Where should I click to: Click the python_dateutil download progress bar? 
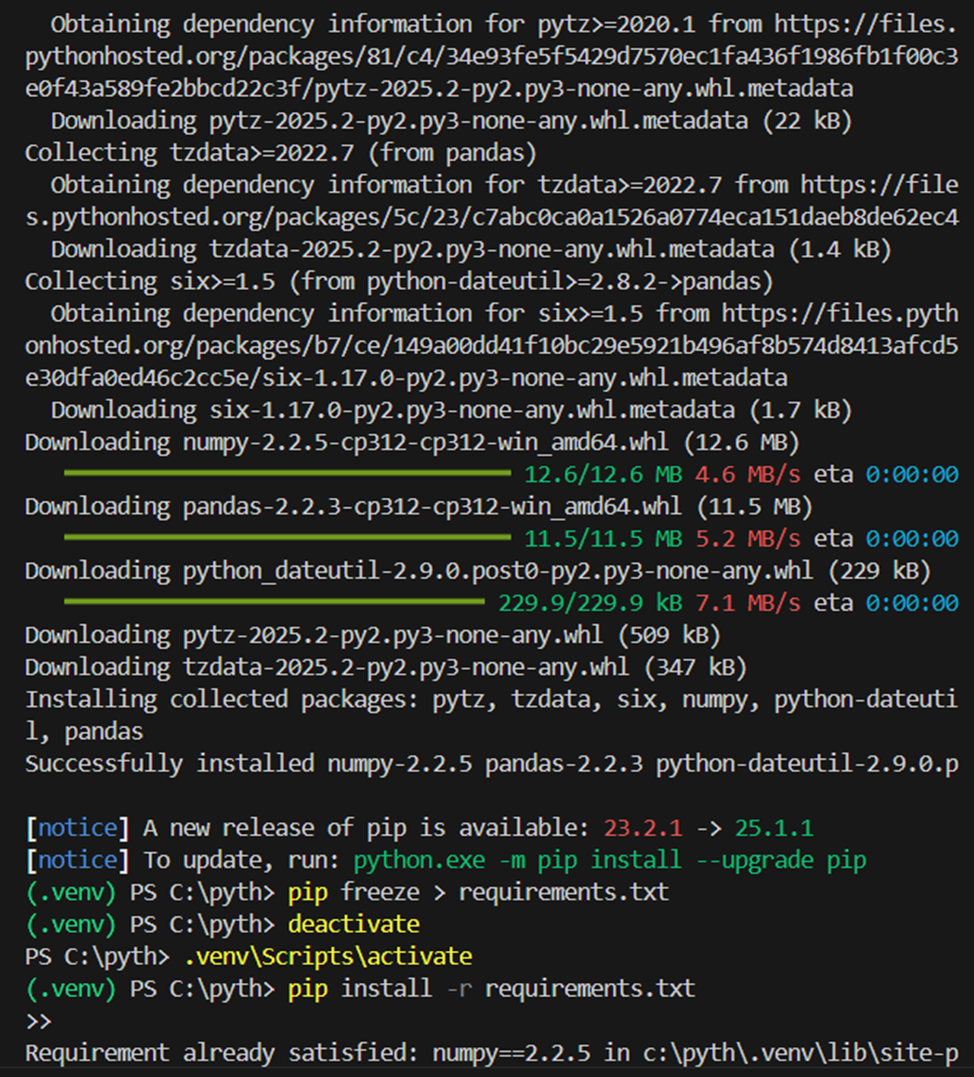pos(274,603)
